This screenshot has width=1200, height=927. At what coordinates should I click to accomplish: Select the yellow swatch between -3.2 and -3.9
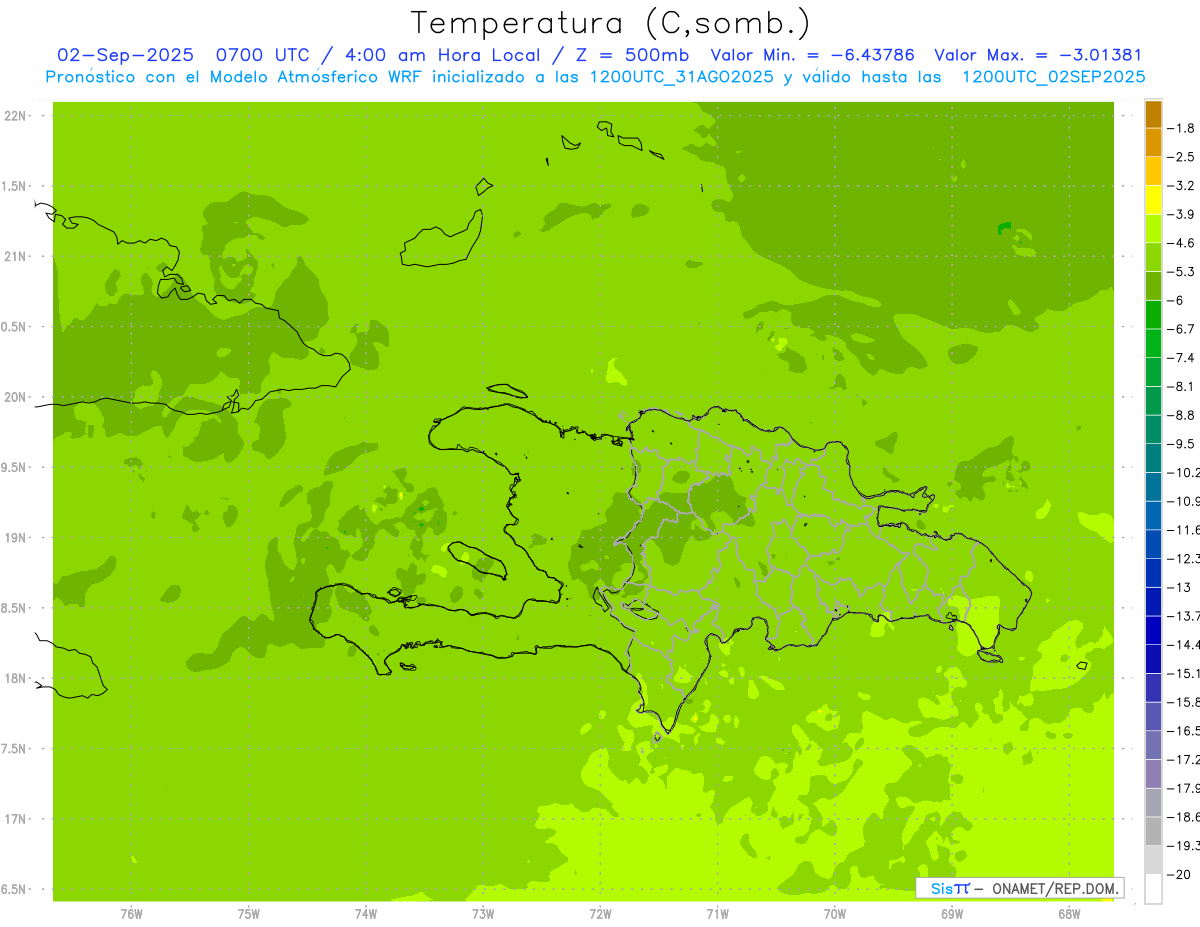[x=1153, y=200]
